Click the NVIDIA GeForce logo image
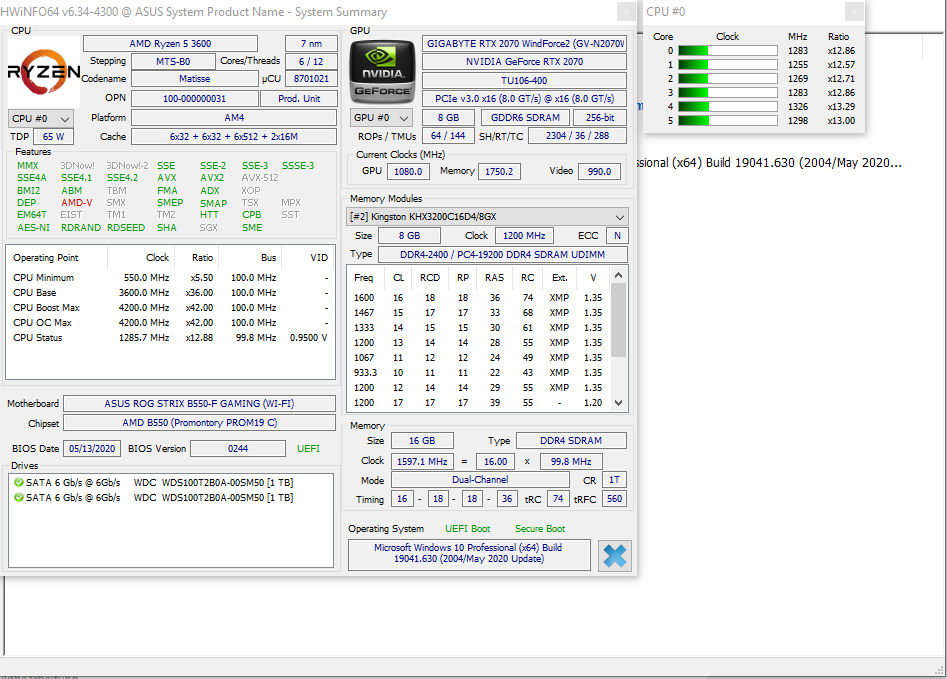Viewport: 947px width, 679px height. 382,72
